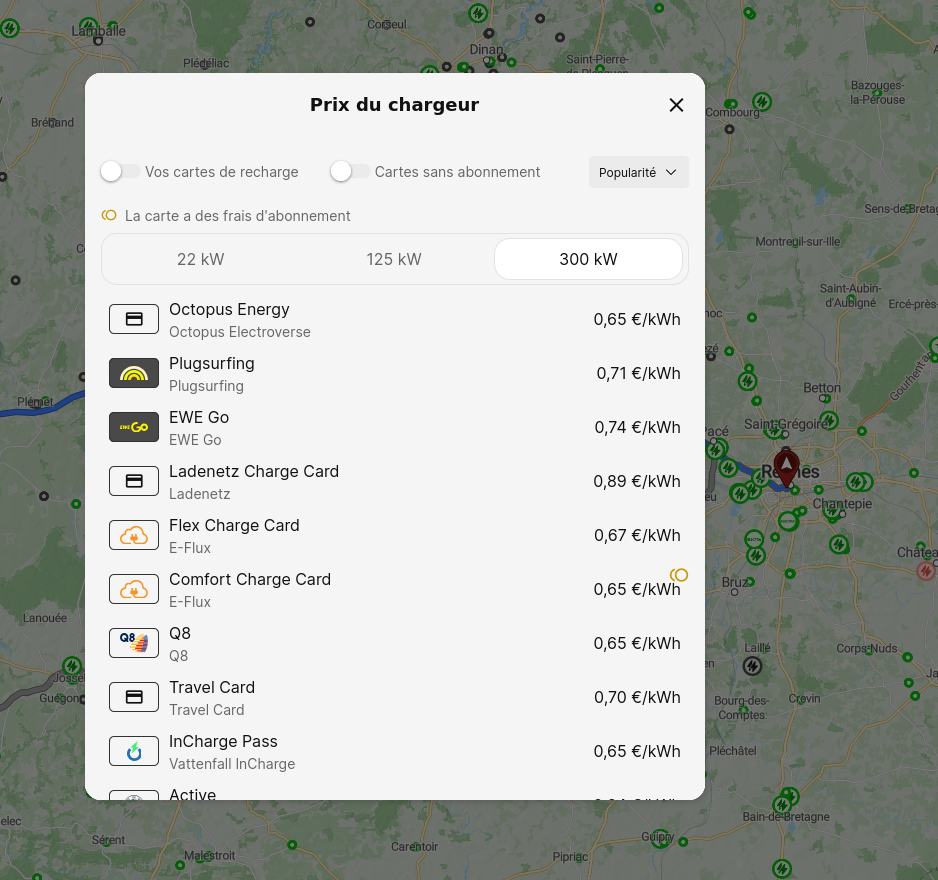Viewport: 938px width, 880px height.
Task: Open the Popularité sort dropdown
Action: 638,172
